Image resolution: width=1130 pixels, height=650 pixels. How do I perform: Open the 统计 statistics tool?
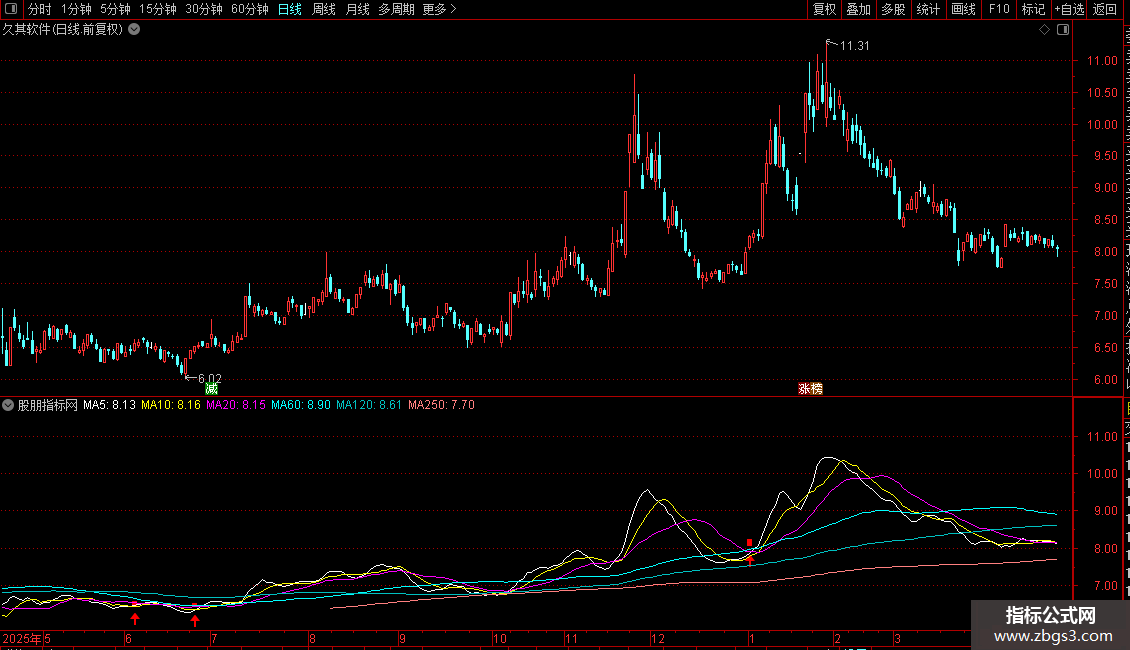coord(927,9)
